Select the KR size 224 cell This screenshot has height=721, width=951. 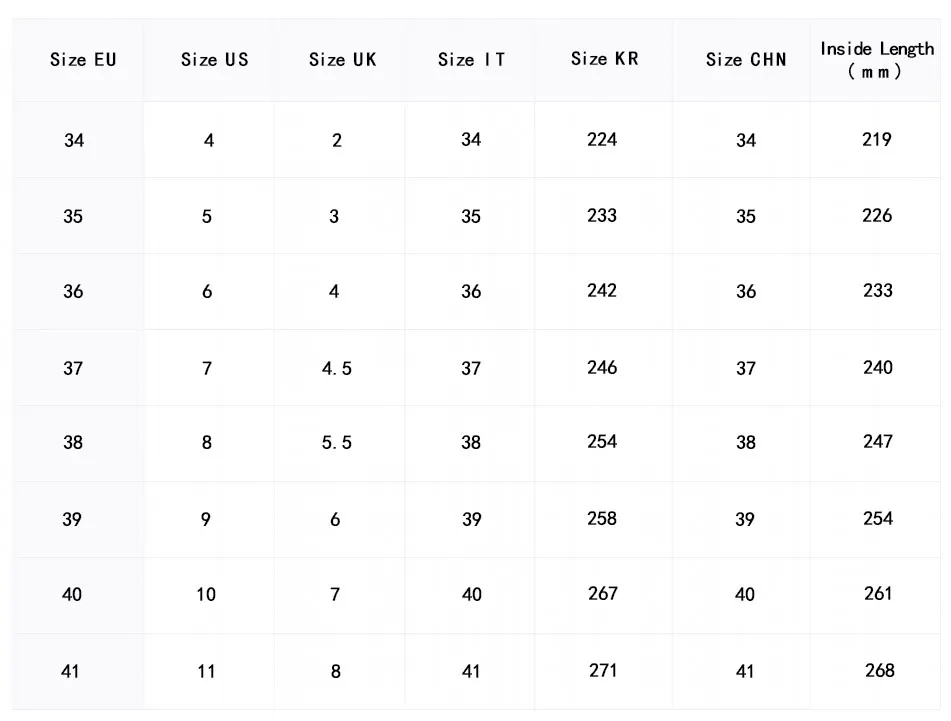click(x=602, y=140)
